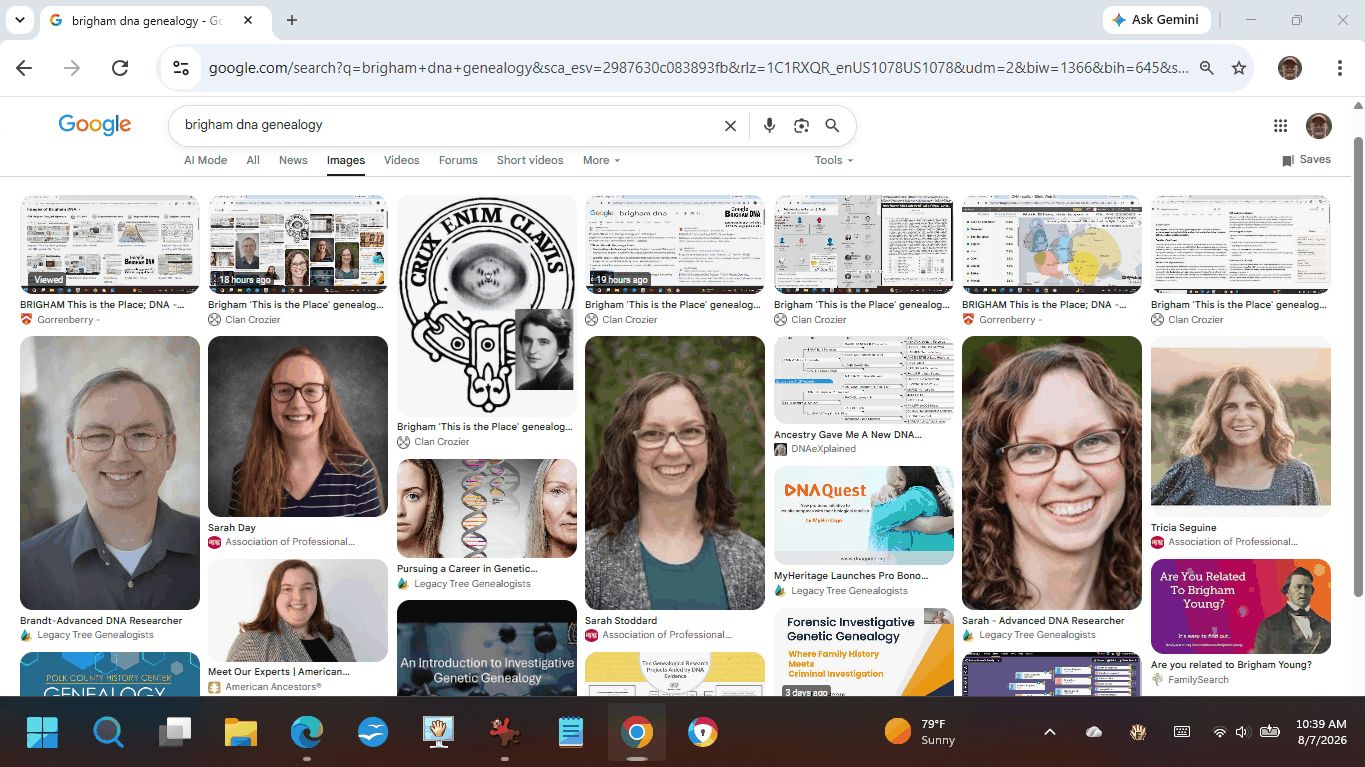Start a voice search with the microphone
This screenshot has height=767, width=1365.
[x=769, y=126]
